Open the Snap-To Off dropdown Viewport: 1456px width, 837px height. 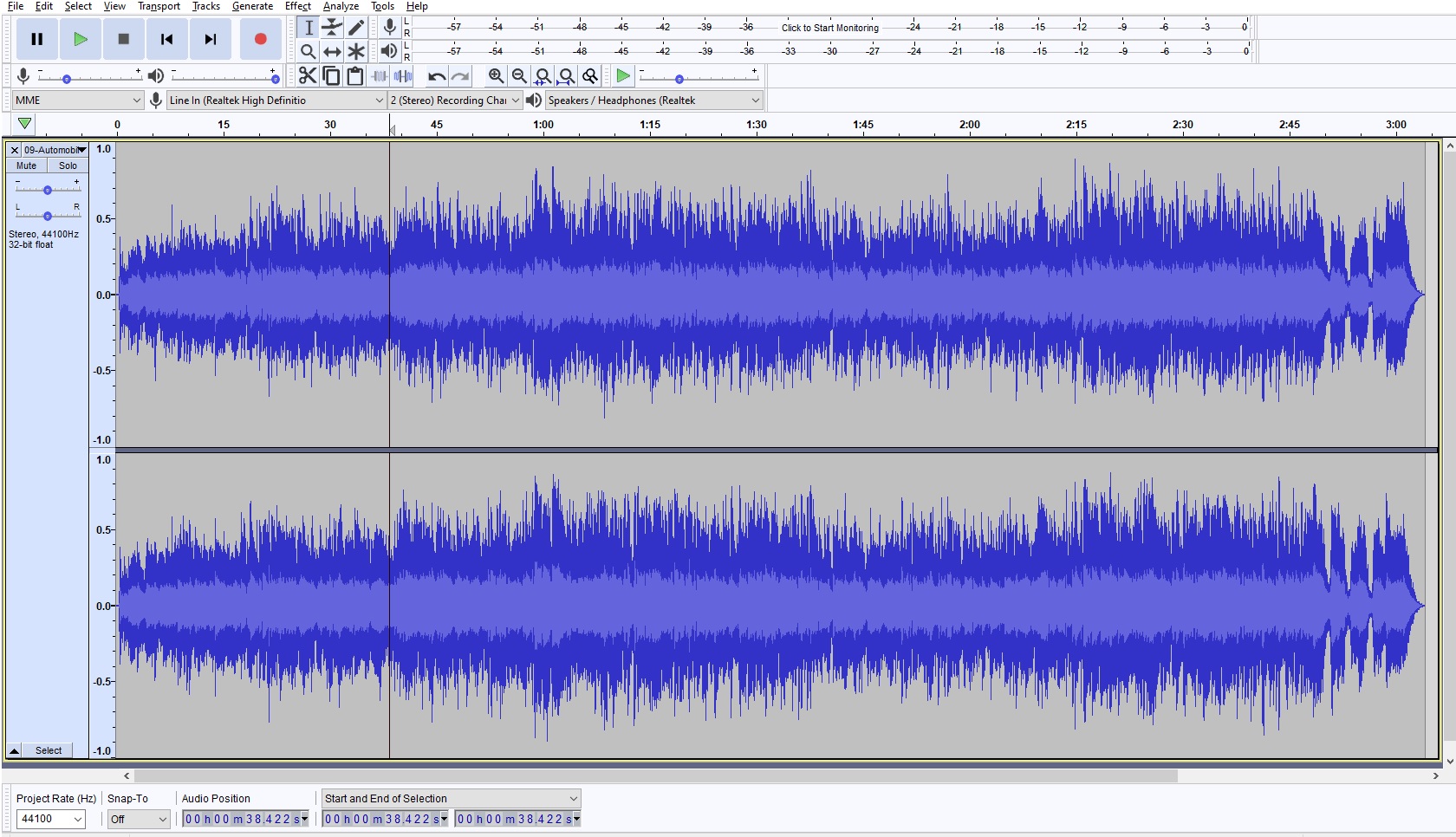139,819
